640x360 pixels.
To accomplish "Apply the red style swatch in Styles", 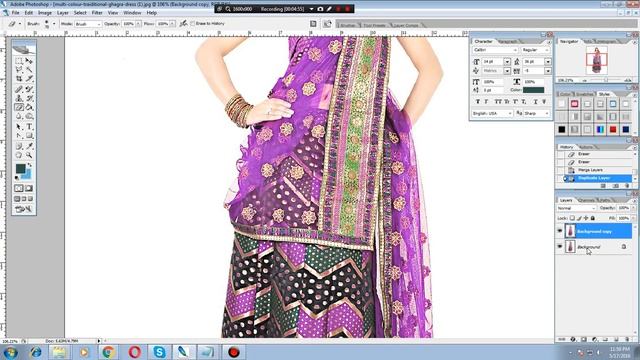I will pos(613,129).
